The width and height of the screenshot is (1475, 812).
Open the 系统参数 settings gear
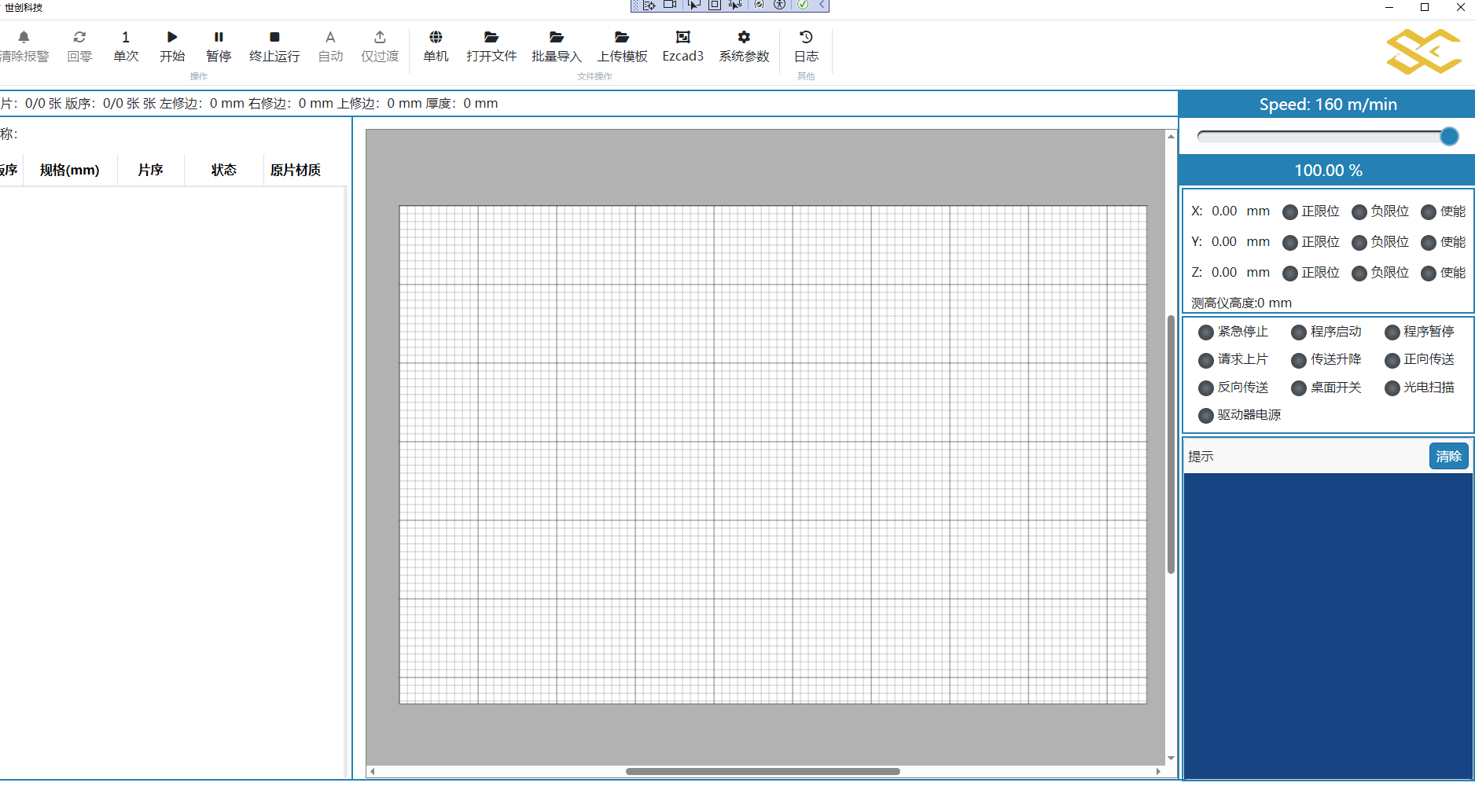[x=744, y=37]
